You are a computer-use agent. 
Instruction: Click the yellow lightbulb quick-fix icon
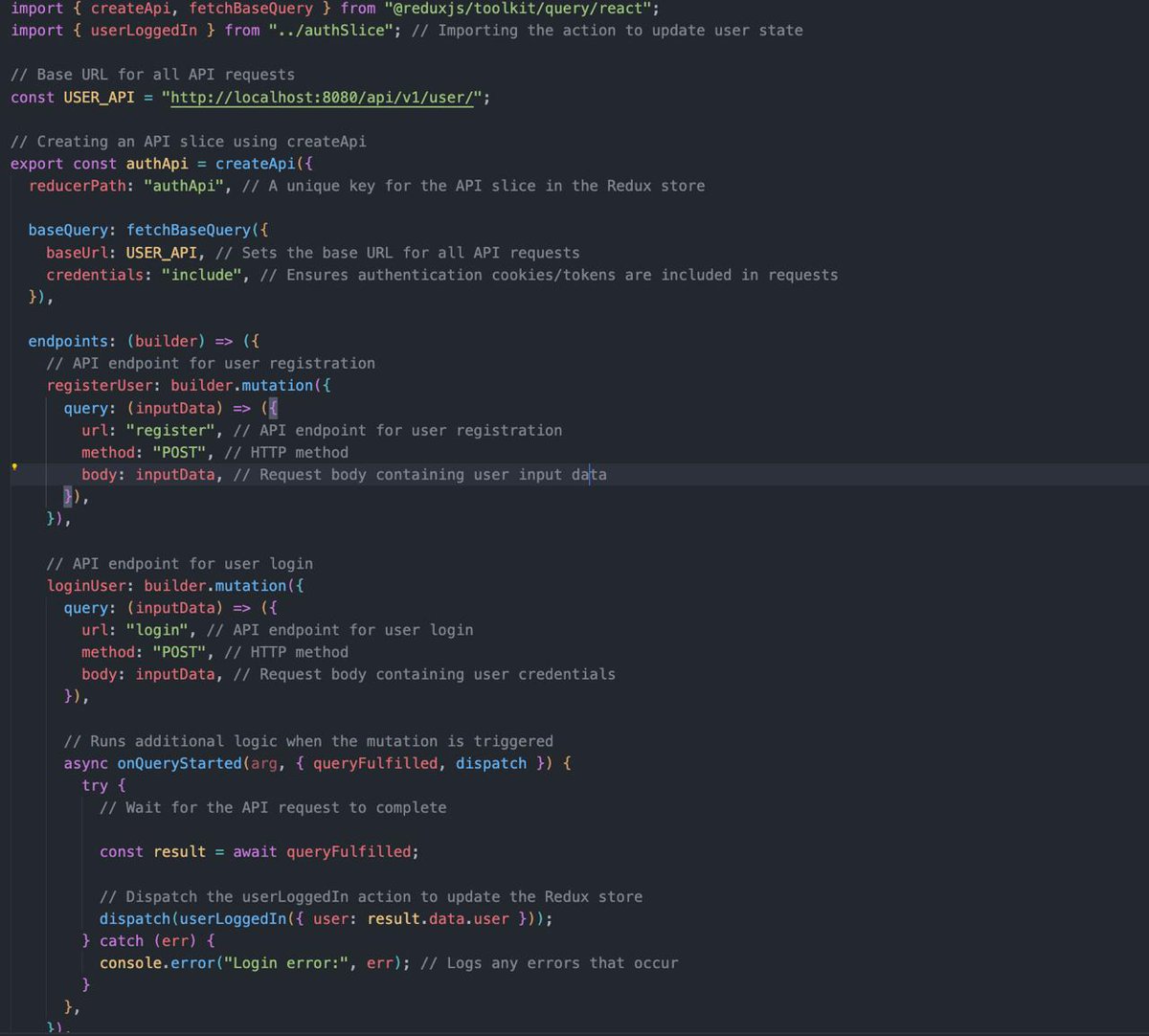pos(14,467)
